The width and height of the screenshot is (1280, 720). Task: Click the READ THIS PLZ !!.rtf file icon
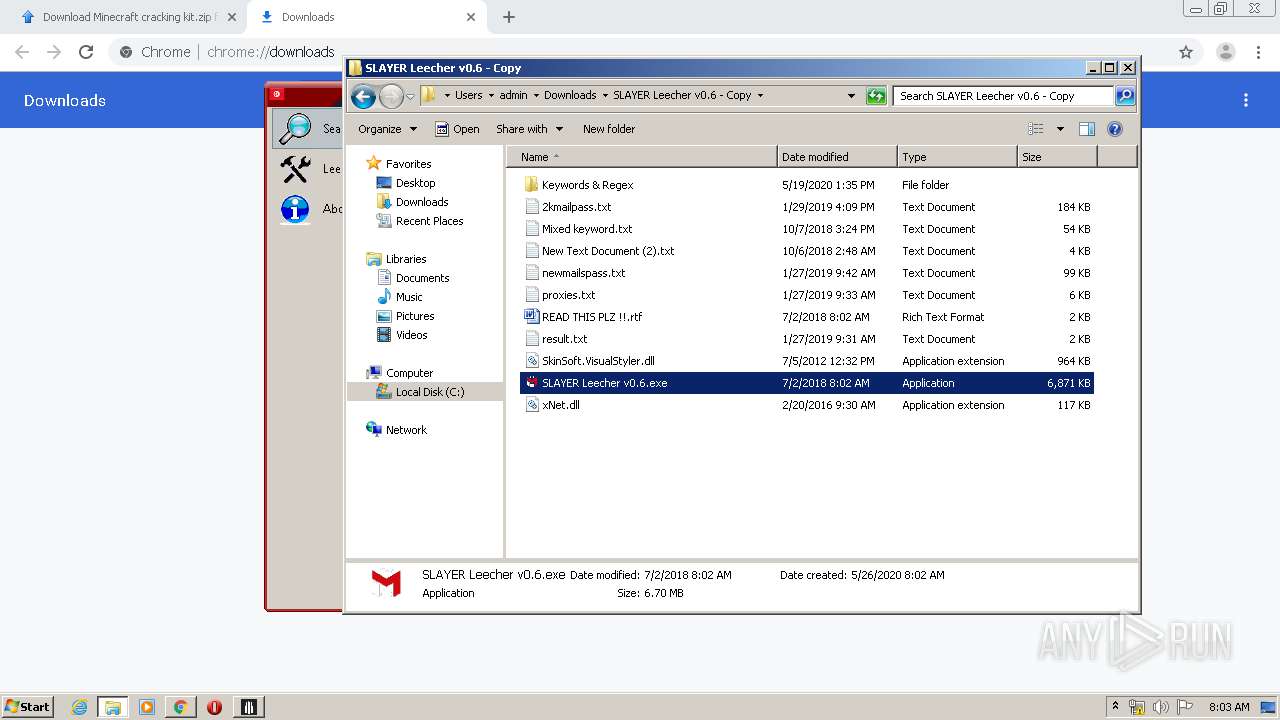point(532,317)
